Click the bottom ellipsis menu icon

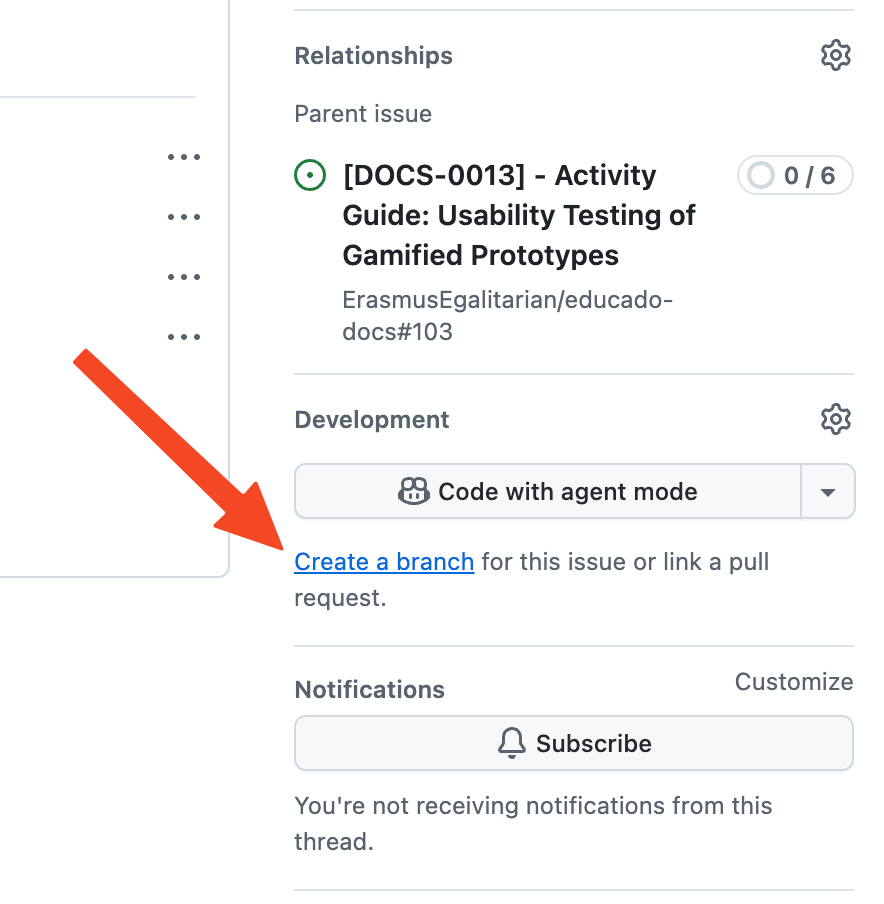click(184, 337)
